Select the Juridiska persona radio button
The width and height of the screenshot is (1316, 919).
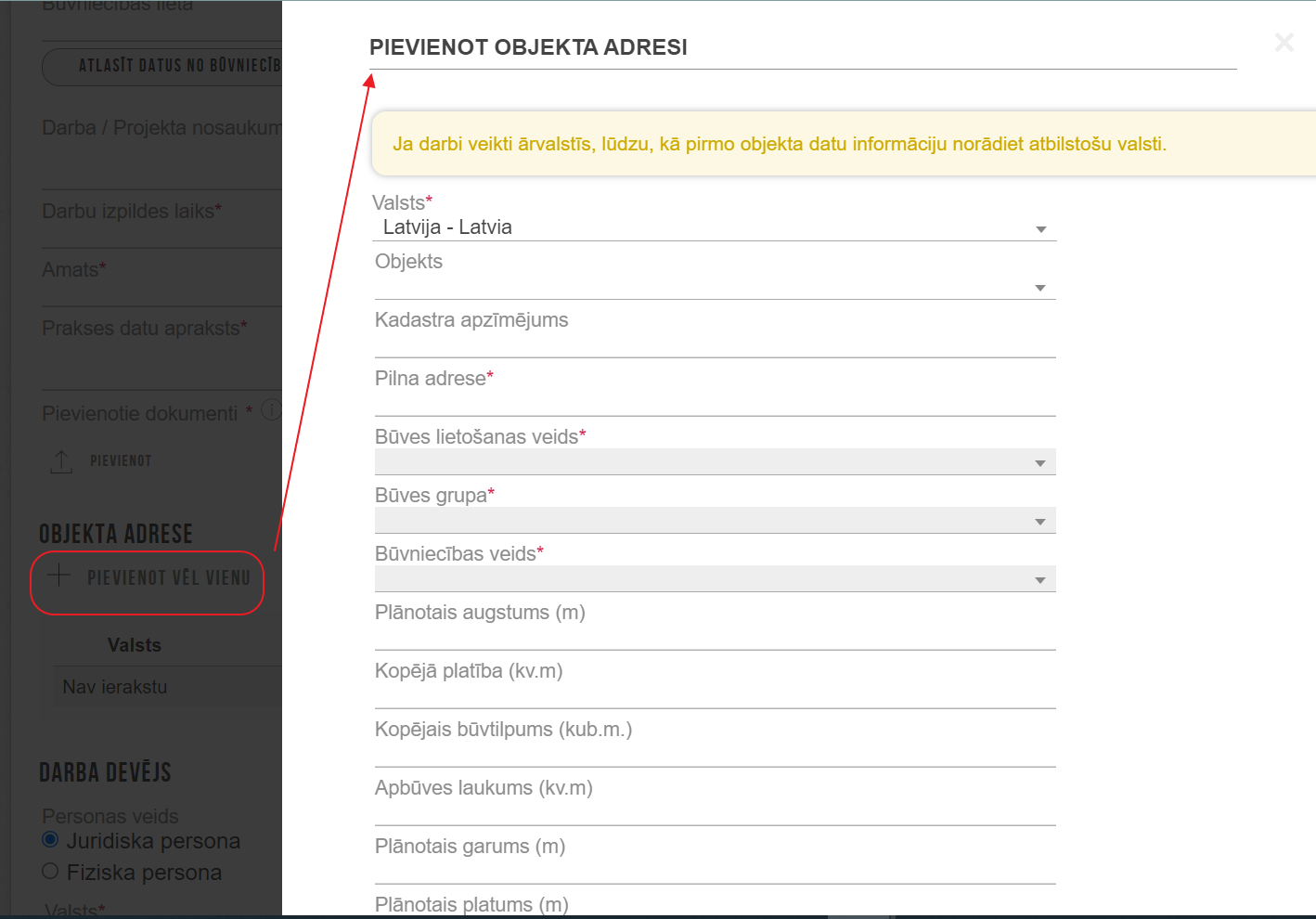(51, 840)
